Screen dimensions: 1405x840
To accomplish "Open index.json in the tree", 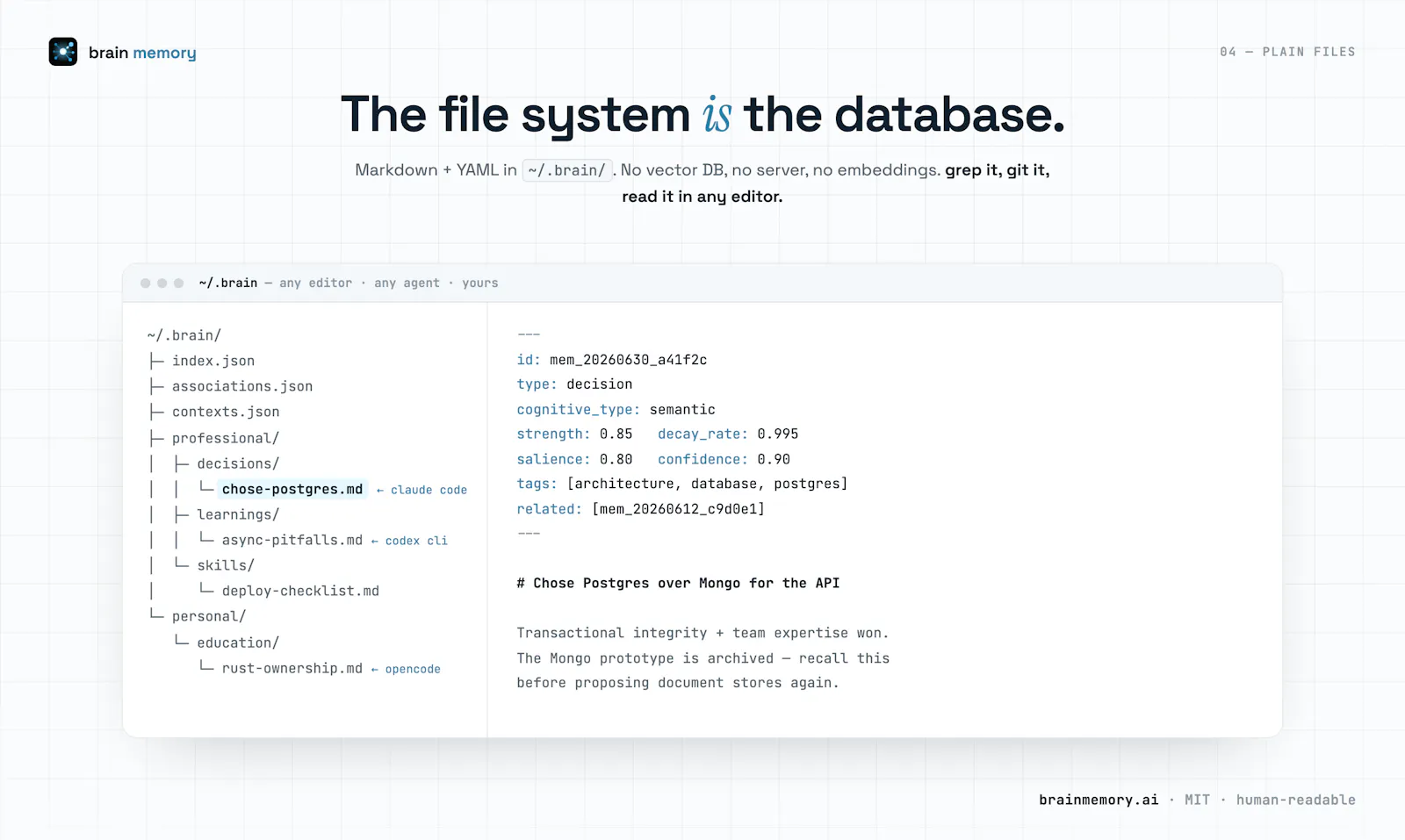I will click(213, 361).
